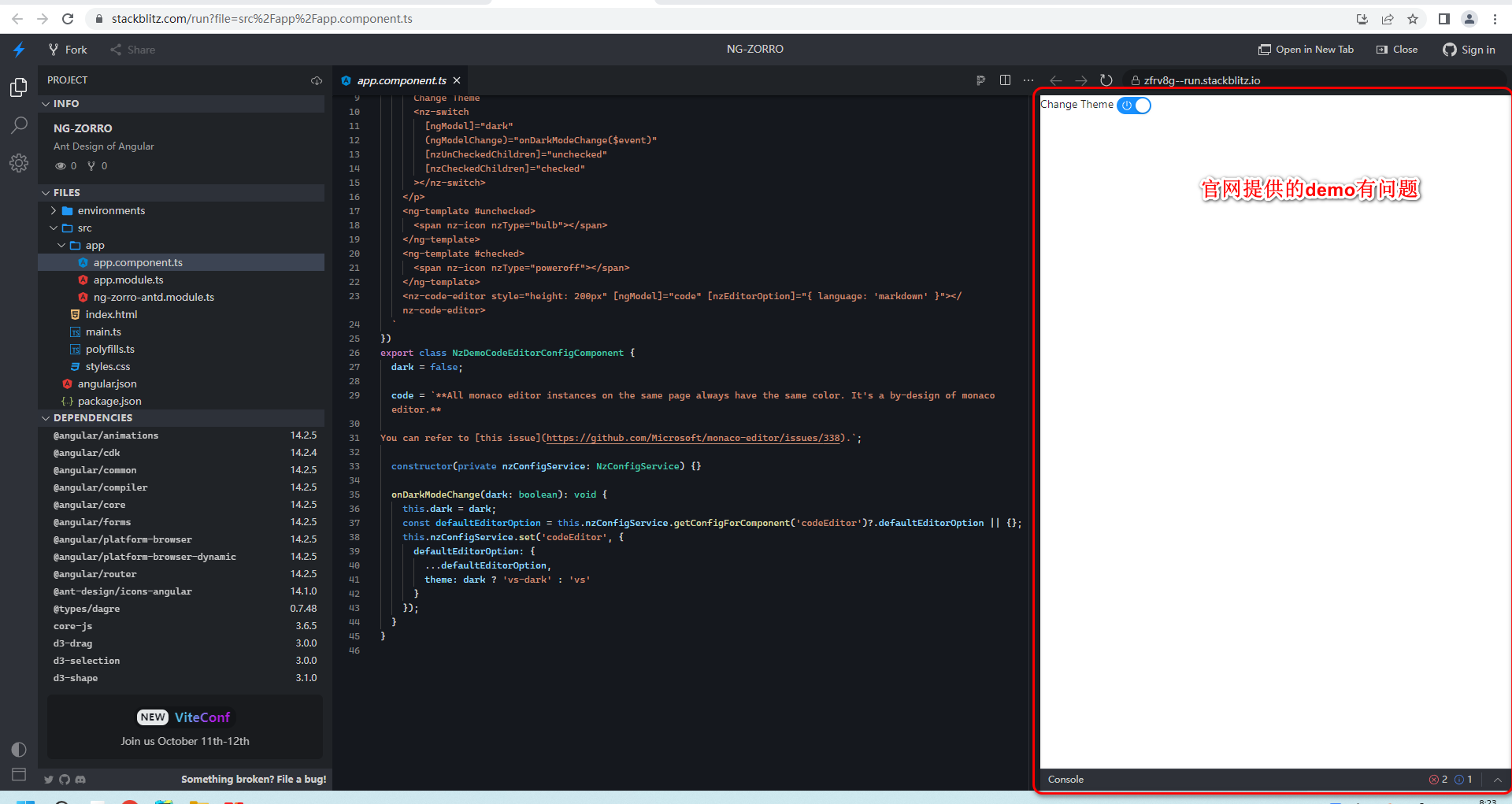Open split editor view icon
Image resolution: width=1512 pixels, height=804 pixels.
click(1005, 80)
